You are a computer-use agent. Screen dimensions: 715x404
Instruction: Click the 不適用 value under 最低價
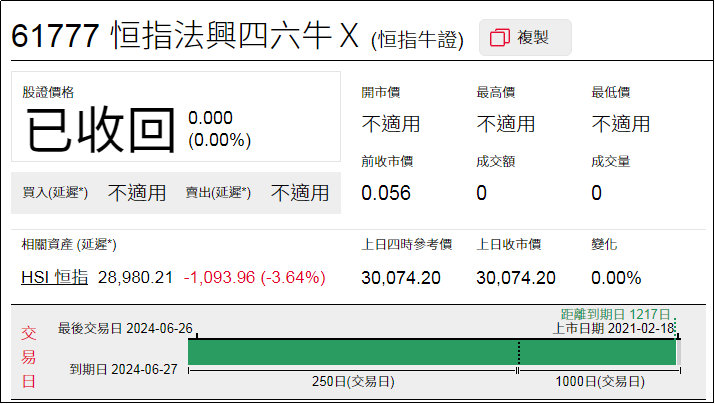(x=621, y=124)
